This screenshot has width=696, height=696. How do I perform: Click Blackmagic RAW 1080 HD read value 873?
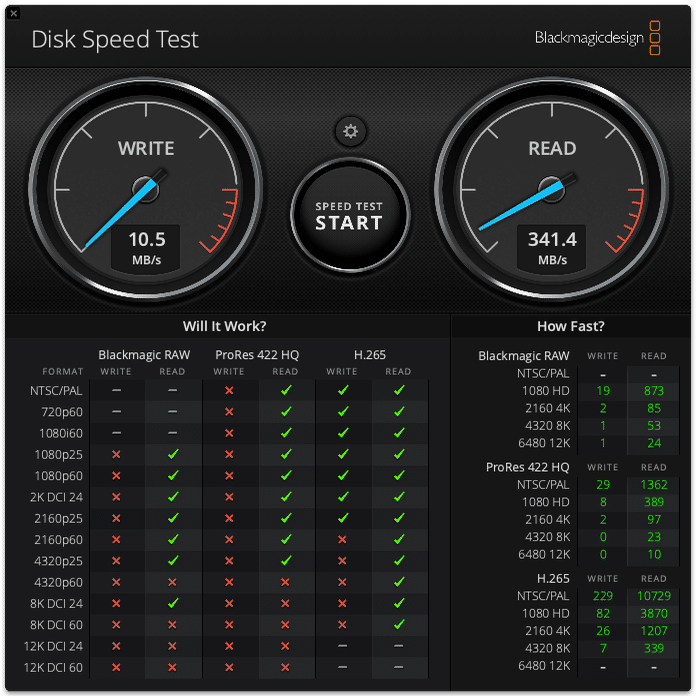coord(654,391)
